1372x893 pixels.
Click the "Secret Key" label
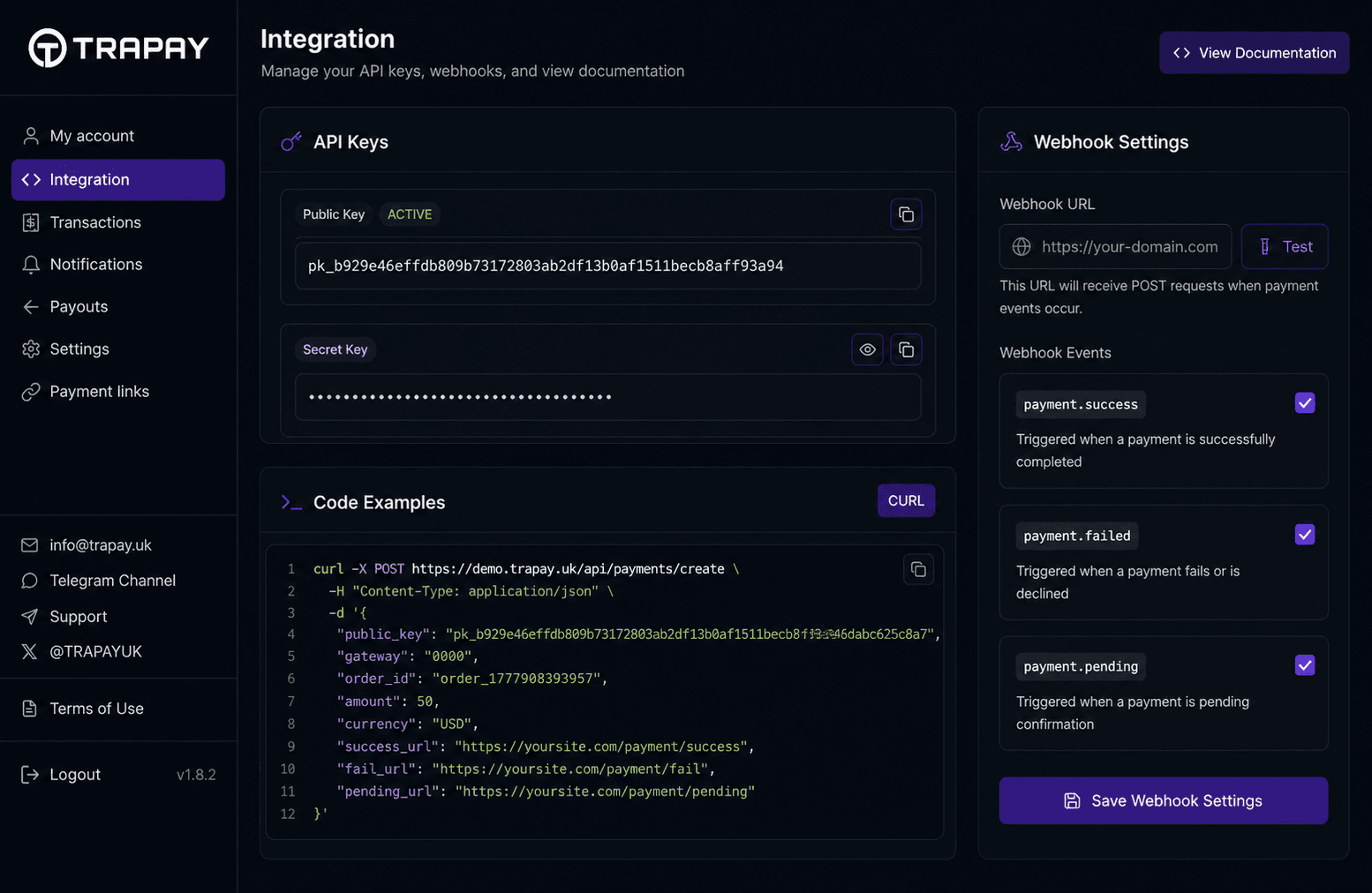(335, 349)
